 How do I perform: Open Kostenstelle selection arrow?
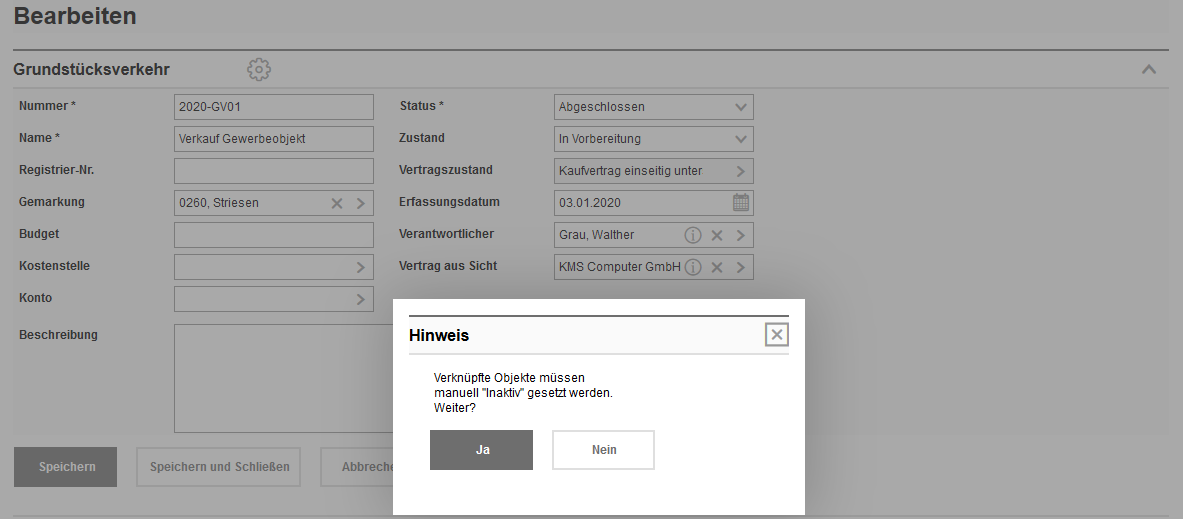pyautogui.click(x=360, y=267)
